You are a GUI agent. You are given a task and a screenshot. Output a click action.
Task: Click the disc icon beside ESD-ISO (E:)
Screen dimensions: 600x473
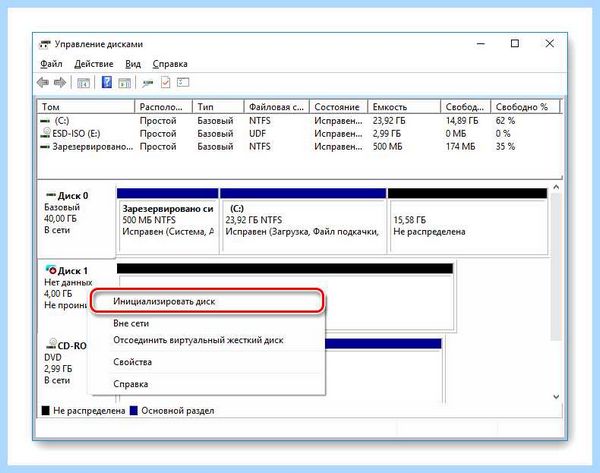[46, 133]
